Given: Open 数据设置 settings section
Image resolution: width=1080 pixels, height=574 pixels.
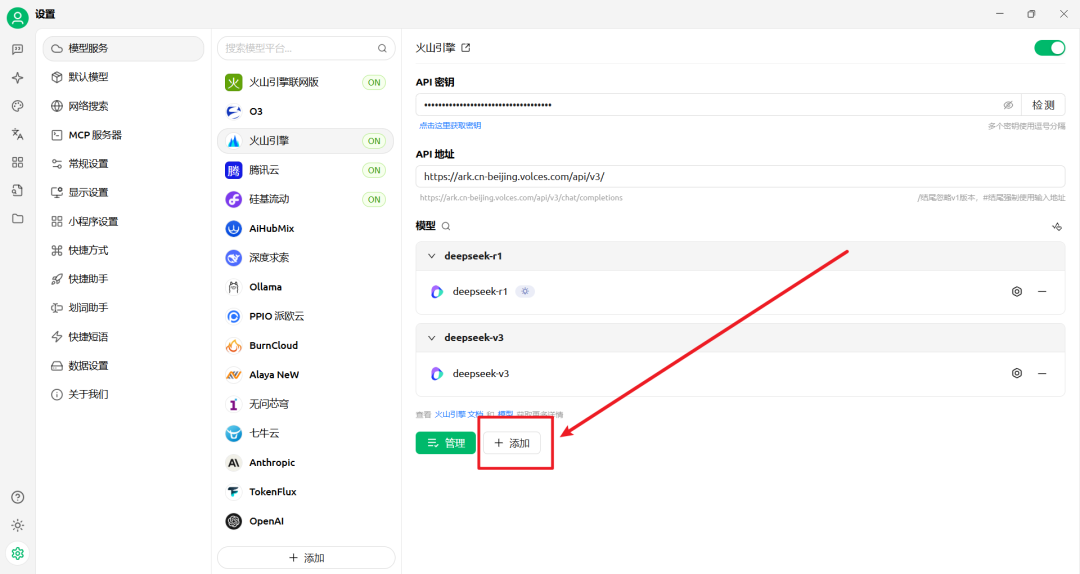Looking at the screenshot, I should (x=123, y=365).
